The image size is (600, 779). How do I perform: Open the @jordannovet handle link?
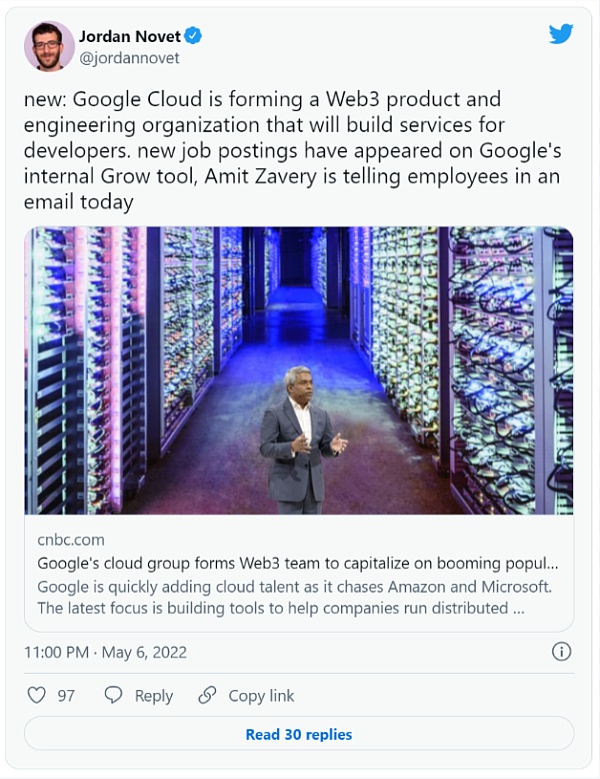click(129, 58)
